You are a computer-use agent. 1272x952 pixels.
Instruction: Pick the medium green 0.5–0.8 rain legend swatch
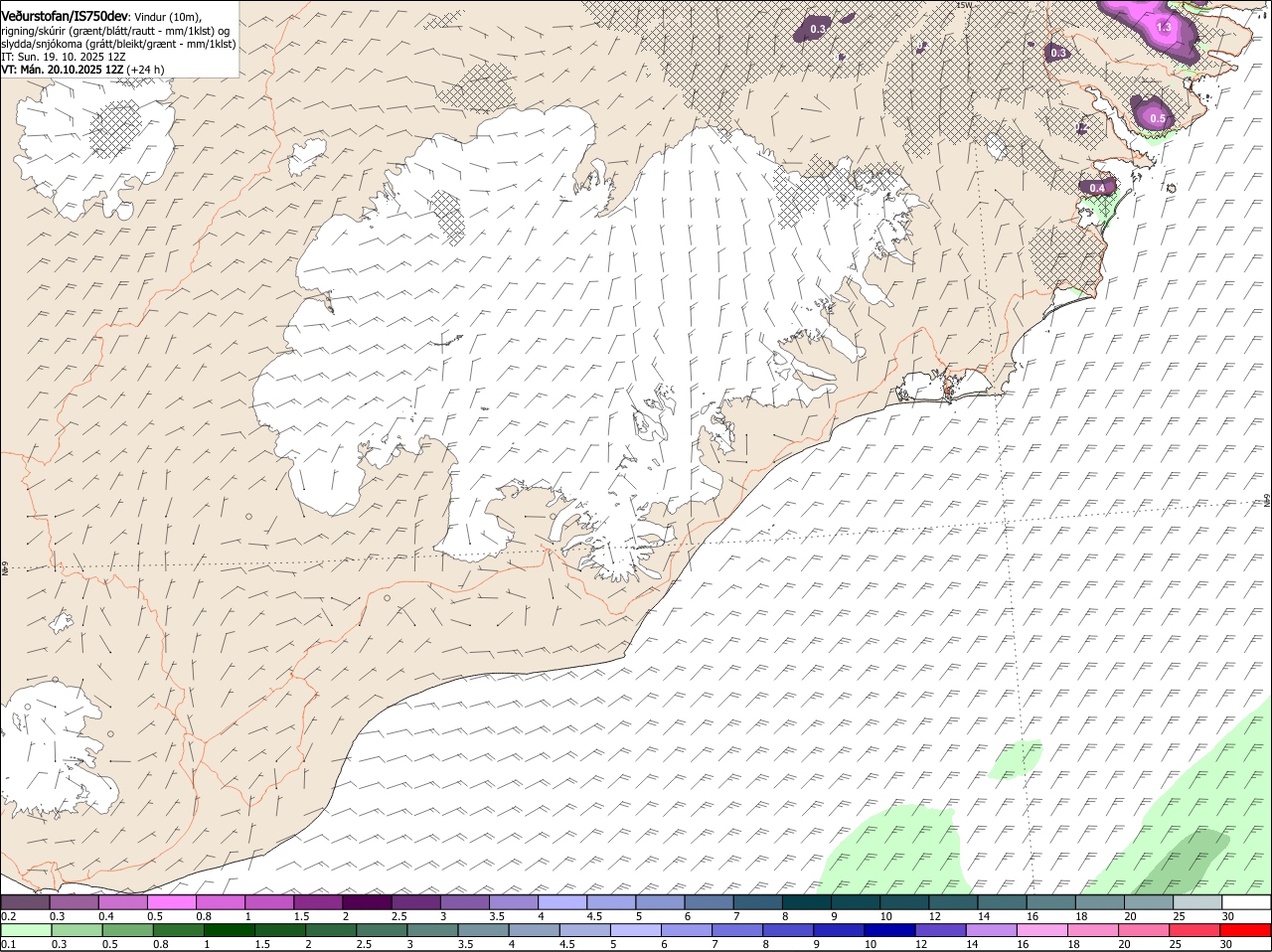127,930
